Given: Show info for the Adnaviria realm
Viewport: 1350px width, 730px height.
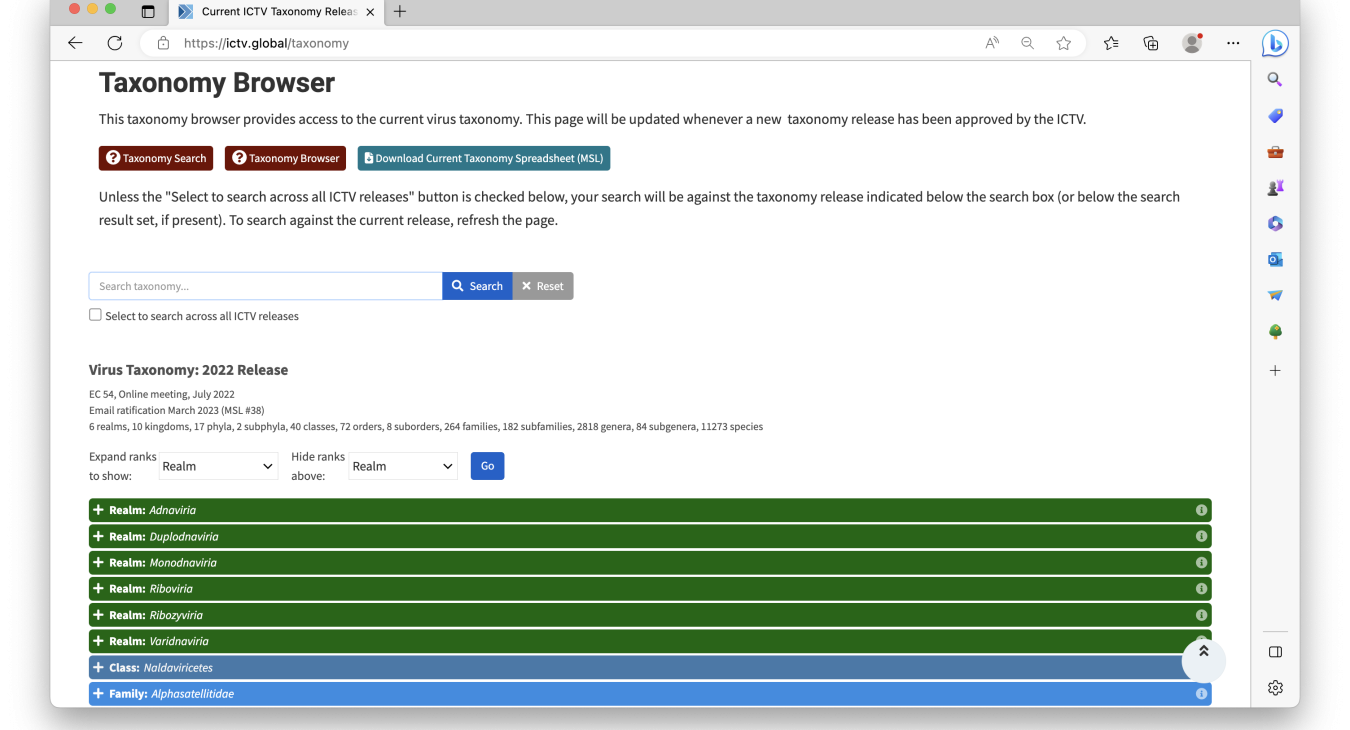Looking at the screenshot, I should click(x=1201, y=510).
